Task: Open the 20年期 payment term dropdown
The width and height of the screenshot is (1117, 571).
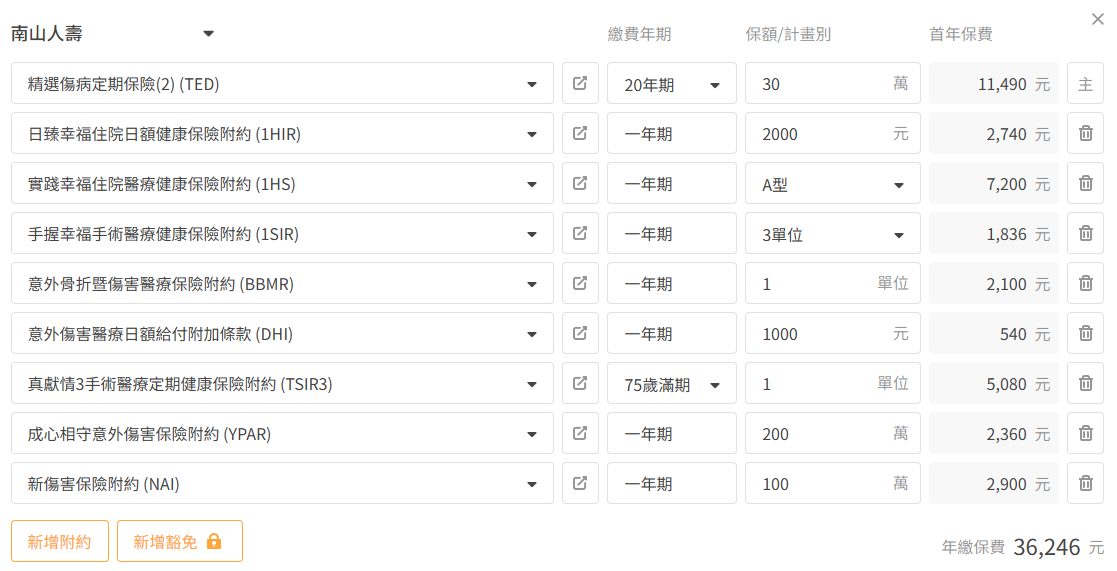Action: pyautogui.click(x=672, y=83)
